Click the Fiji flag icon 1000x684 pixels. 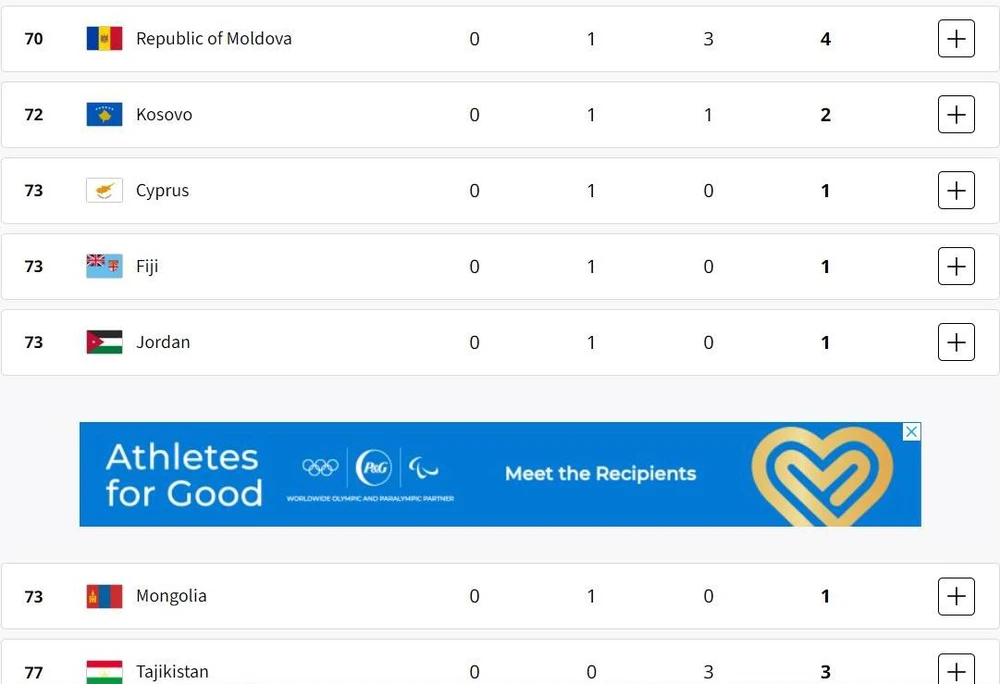coord(103,266)
